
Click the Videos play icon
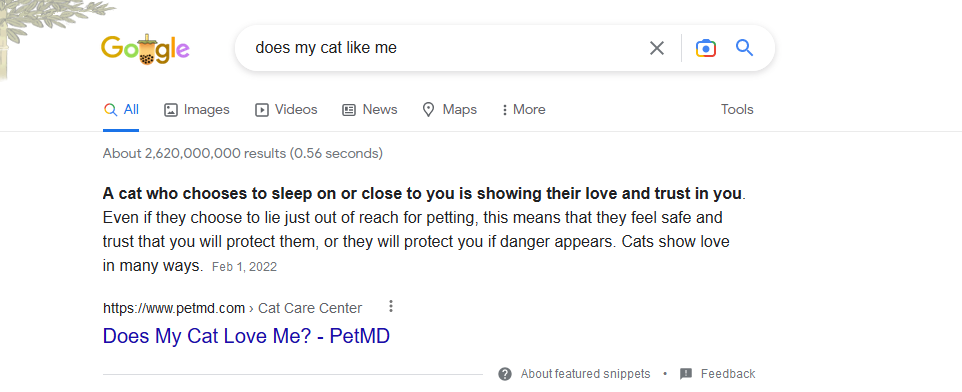tap(262, 110)
